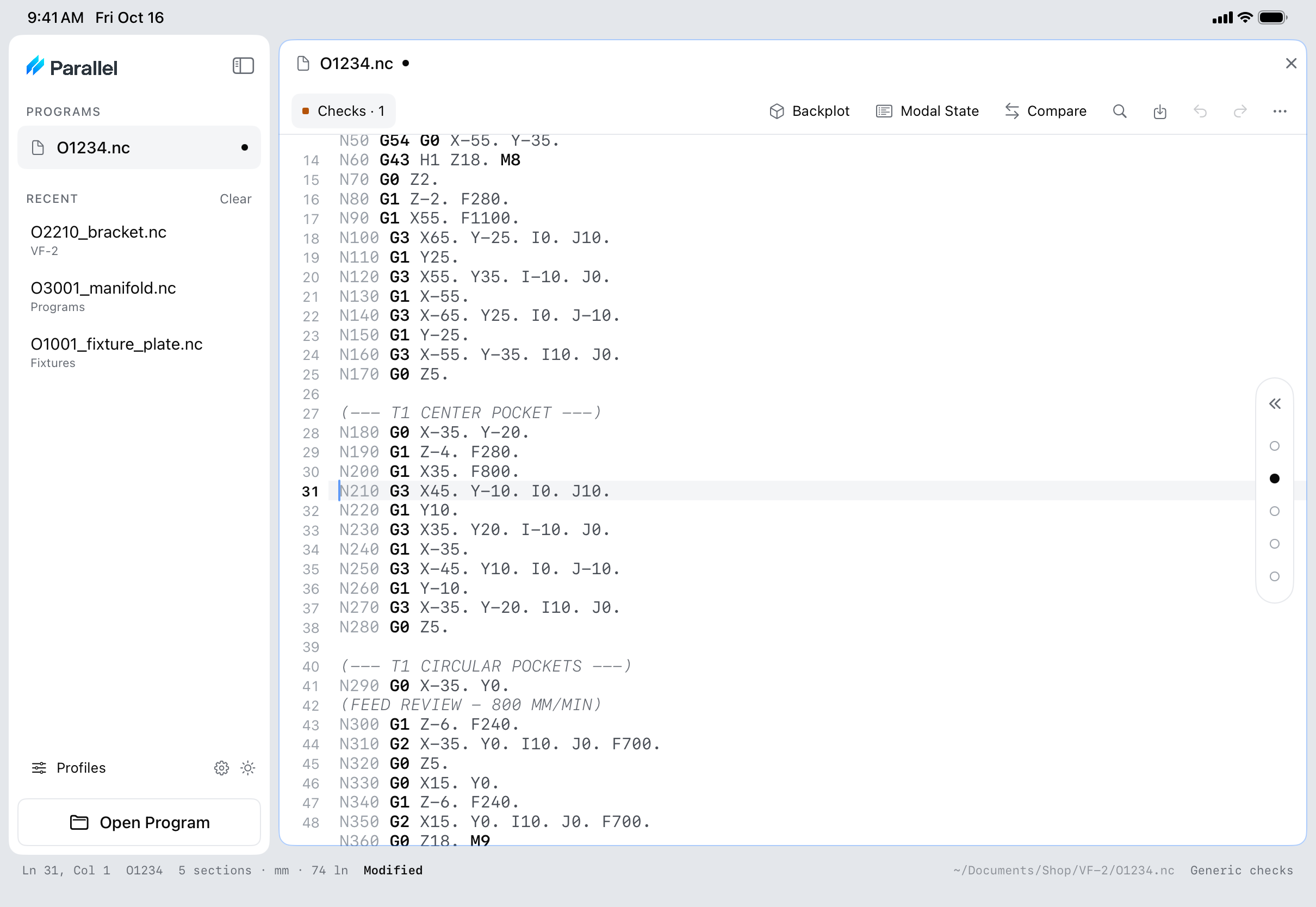Click the search magnifier icon
The image size is (1316, 907).
click(1119, 111)
